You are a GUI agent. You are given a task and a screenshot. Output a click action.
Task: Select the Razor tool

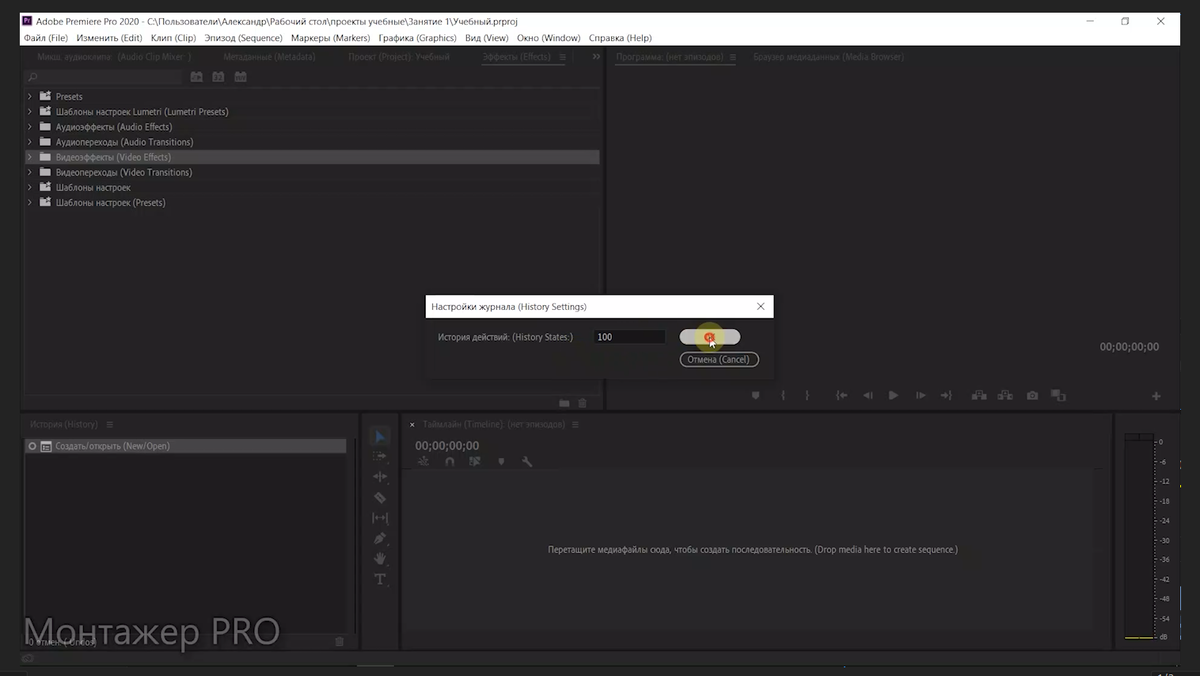[x=380, y=497]
